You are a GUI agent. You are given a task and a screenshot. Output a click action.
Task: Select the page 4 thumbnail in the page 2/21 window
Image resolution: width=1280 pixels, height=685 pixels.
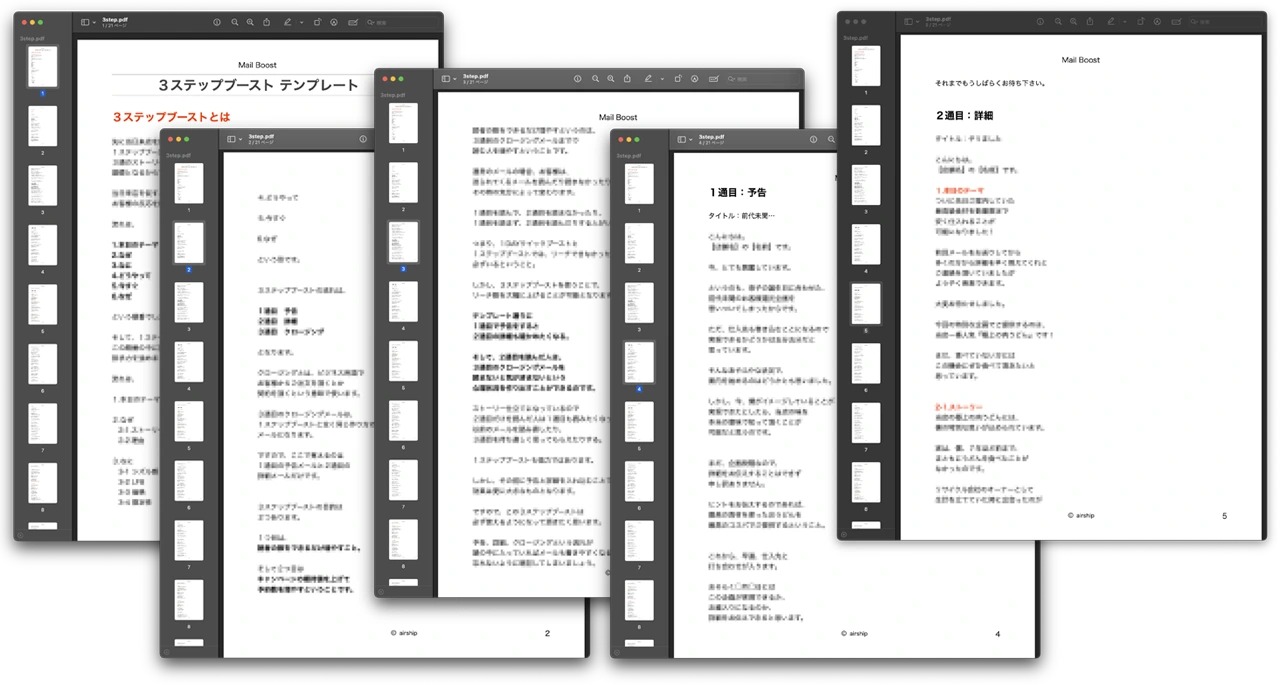point(189,362)
